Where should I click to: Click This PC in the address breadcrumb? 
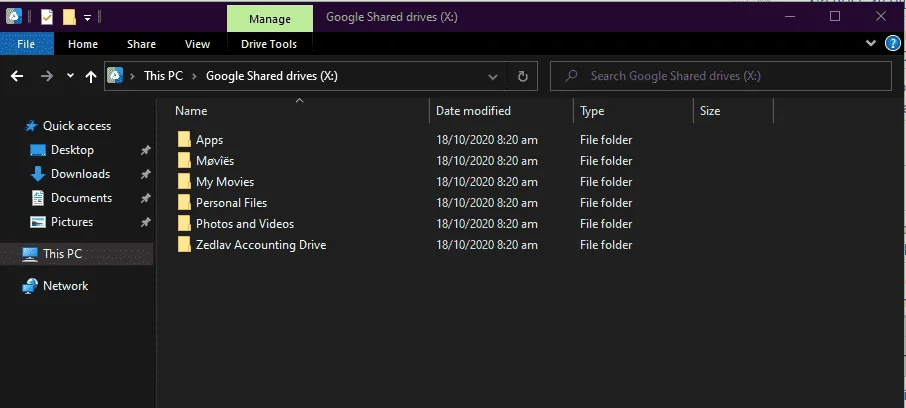pos(164,76)
